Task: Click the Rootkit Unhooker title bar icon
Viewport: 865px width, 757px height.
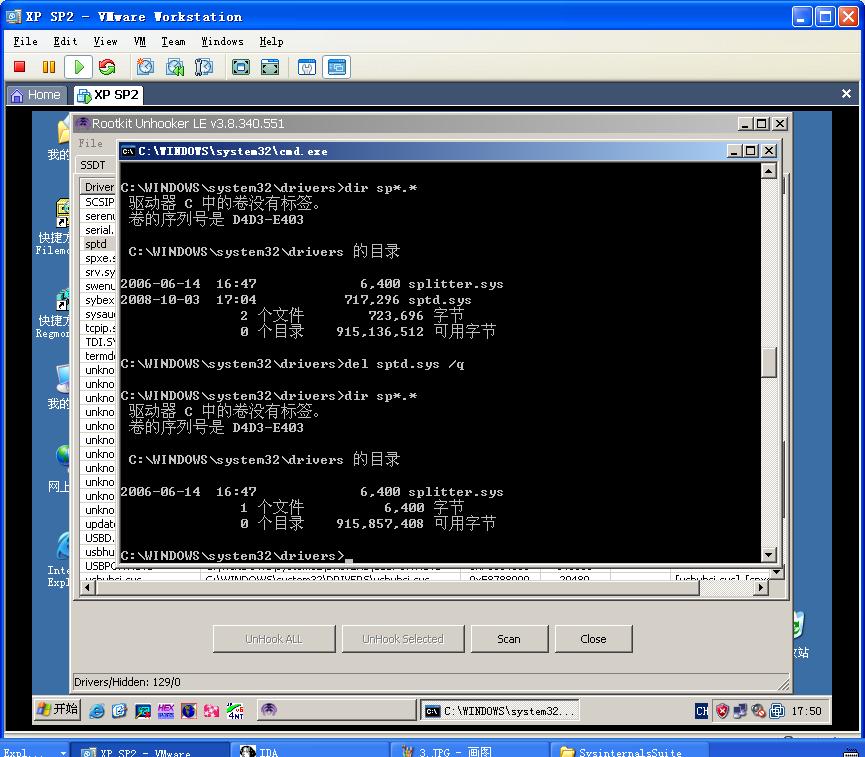Action: [82, 123]
